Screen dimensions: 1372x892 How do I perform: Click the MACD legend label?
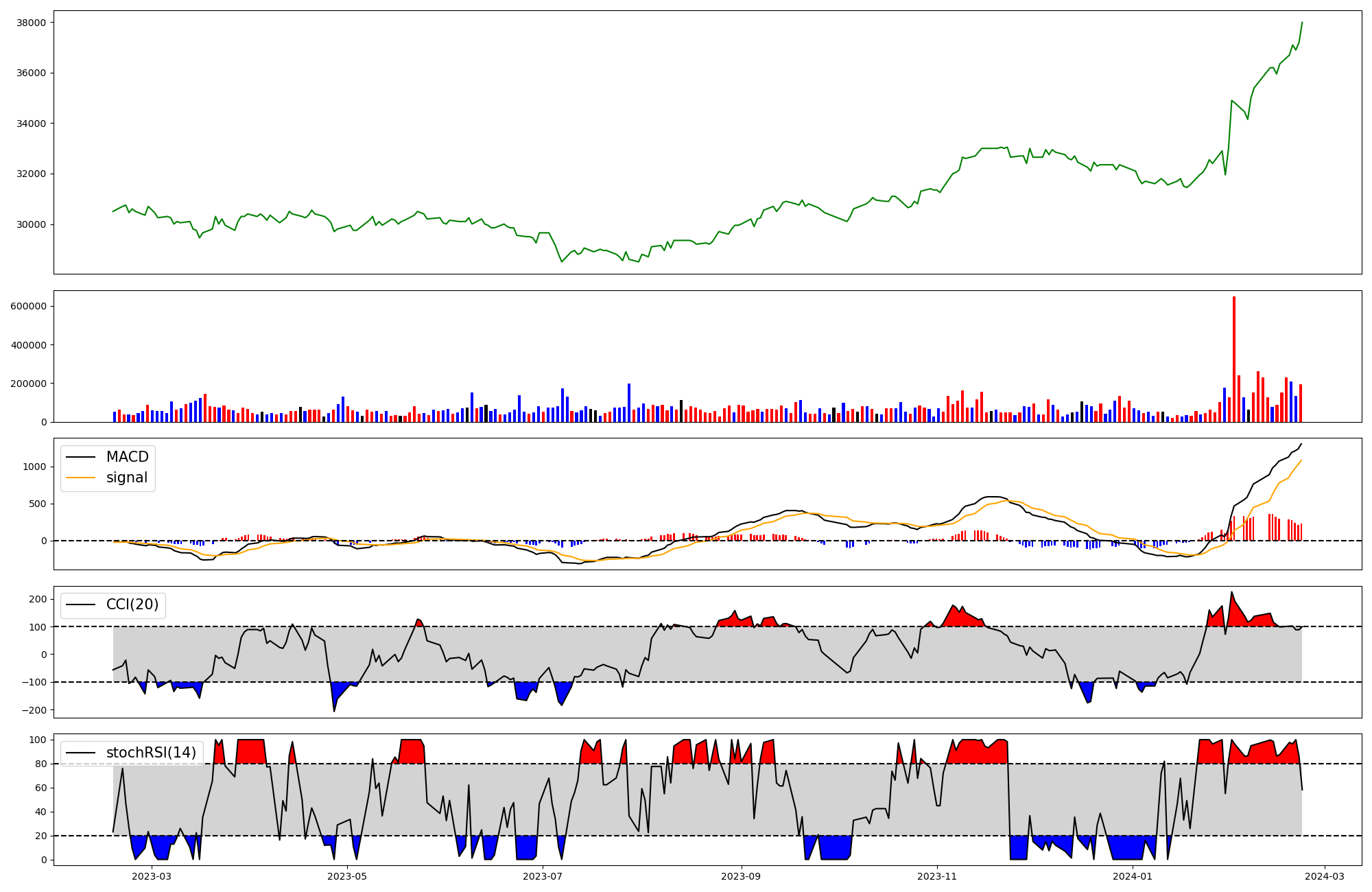pos(127,457)
